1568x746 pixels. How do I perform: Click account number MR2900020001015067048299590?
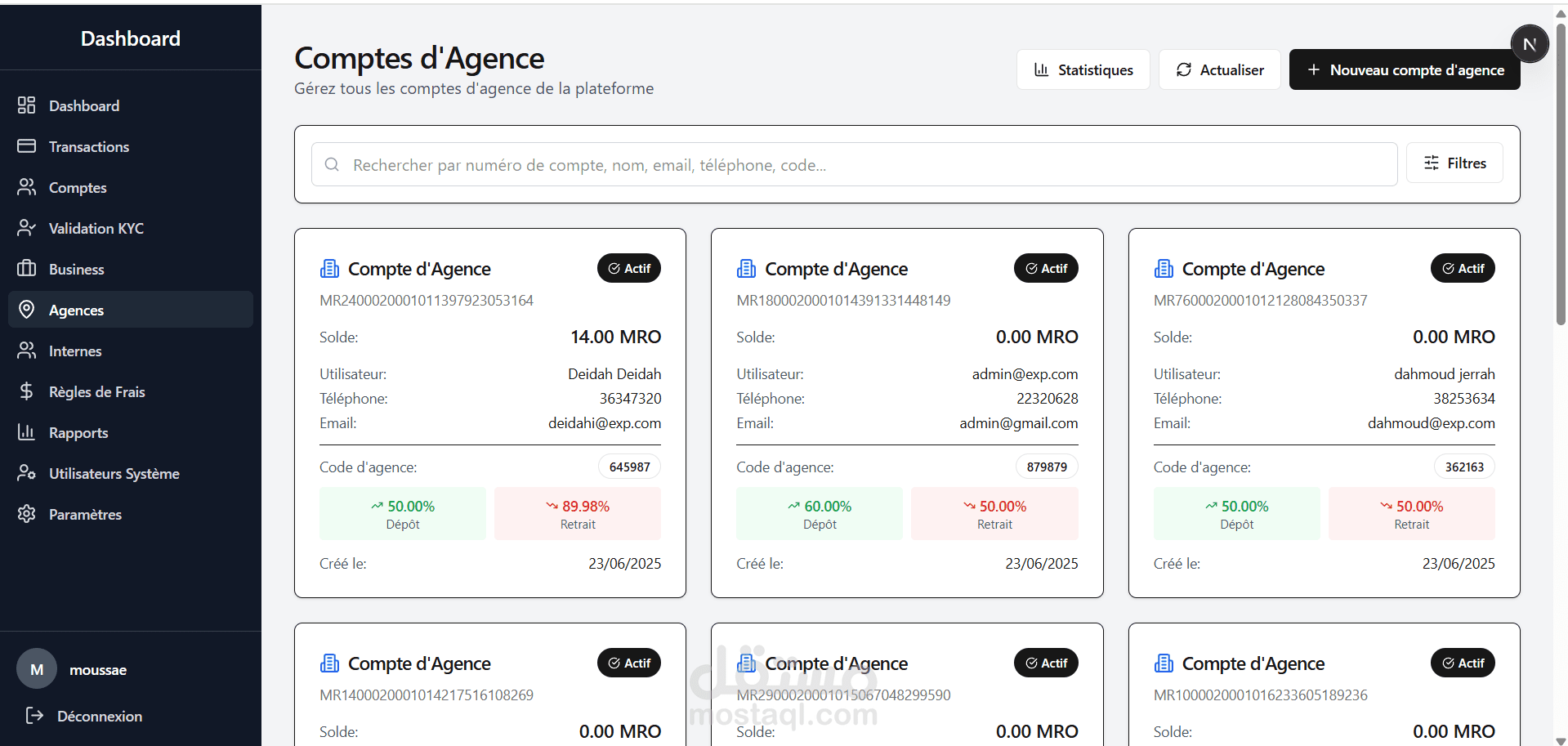point(843,695)
